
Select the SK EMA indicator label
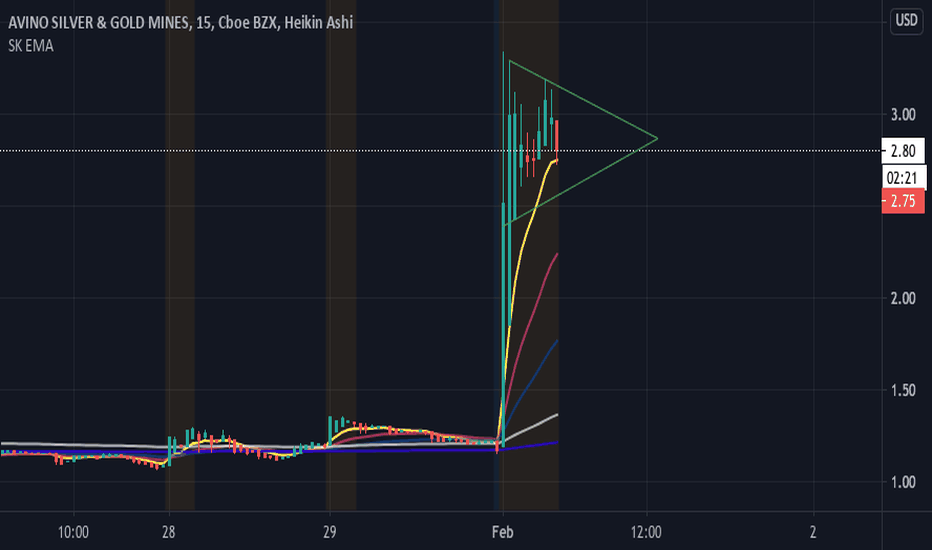(31, 46)
